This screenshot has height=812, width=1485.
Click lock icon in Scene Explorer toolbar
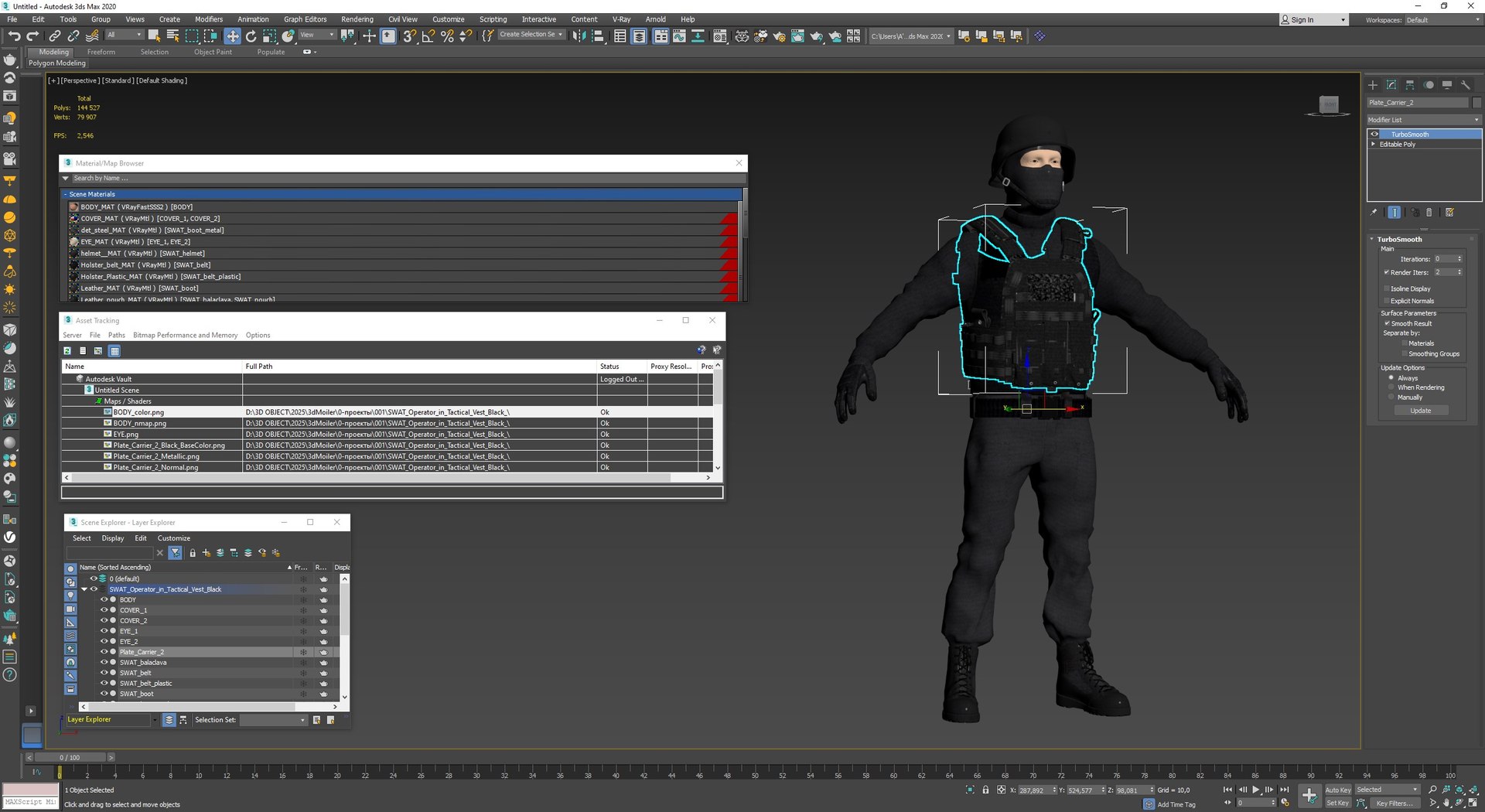pyautogui.click(x=193, y=553)
